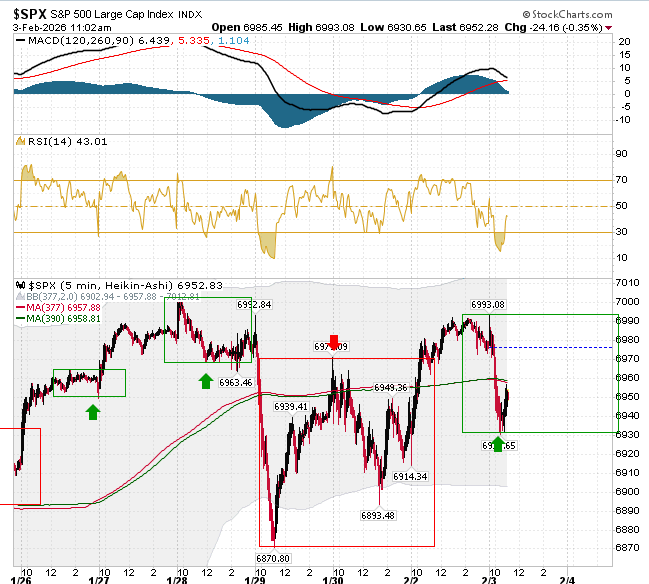
Task: Click the Bollinger Bands legend icon
Action: coord(20,296)
